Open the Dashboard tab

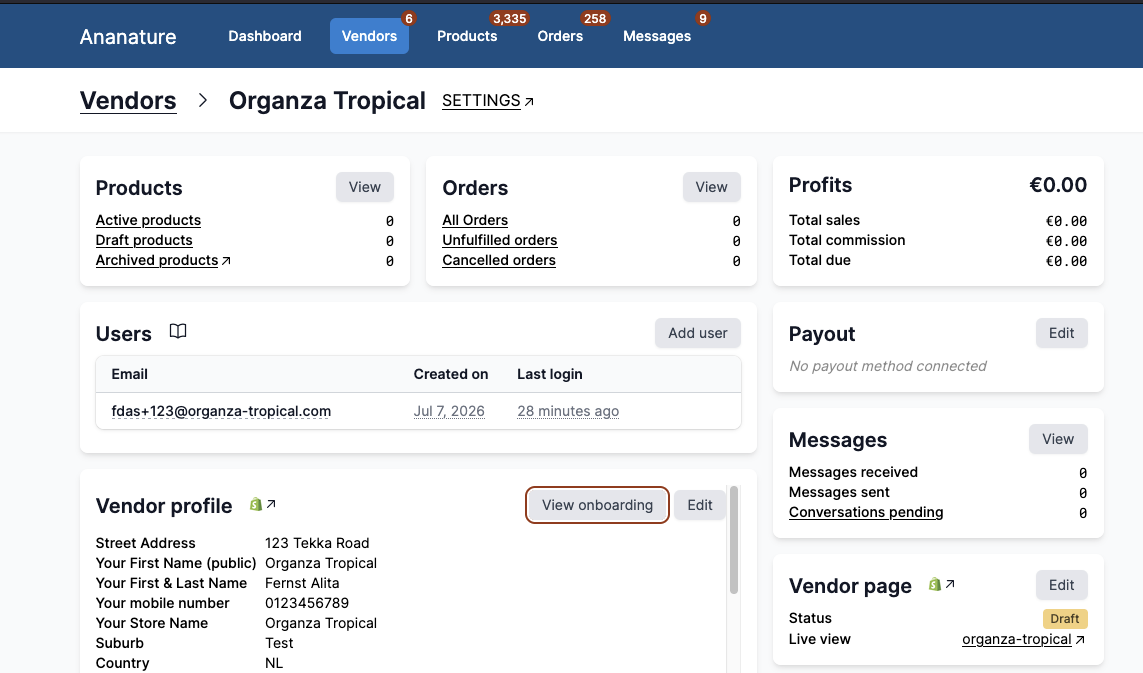click(x=265, y=36)
